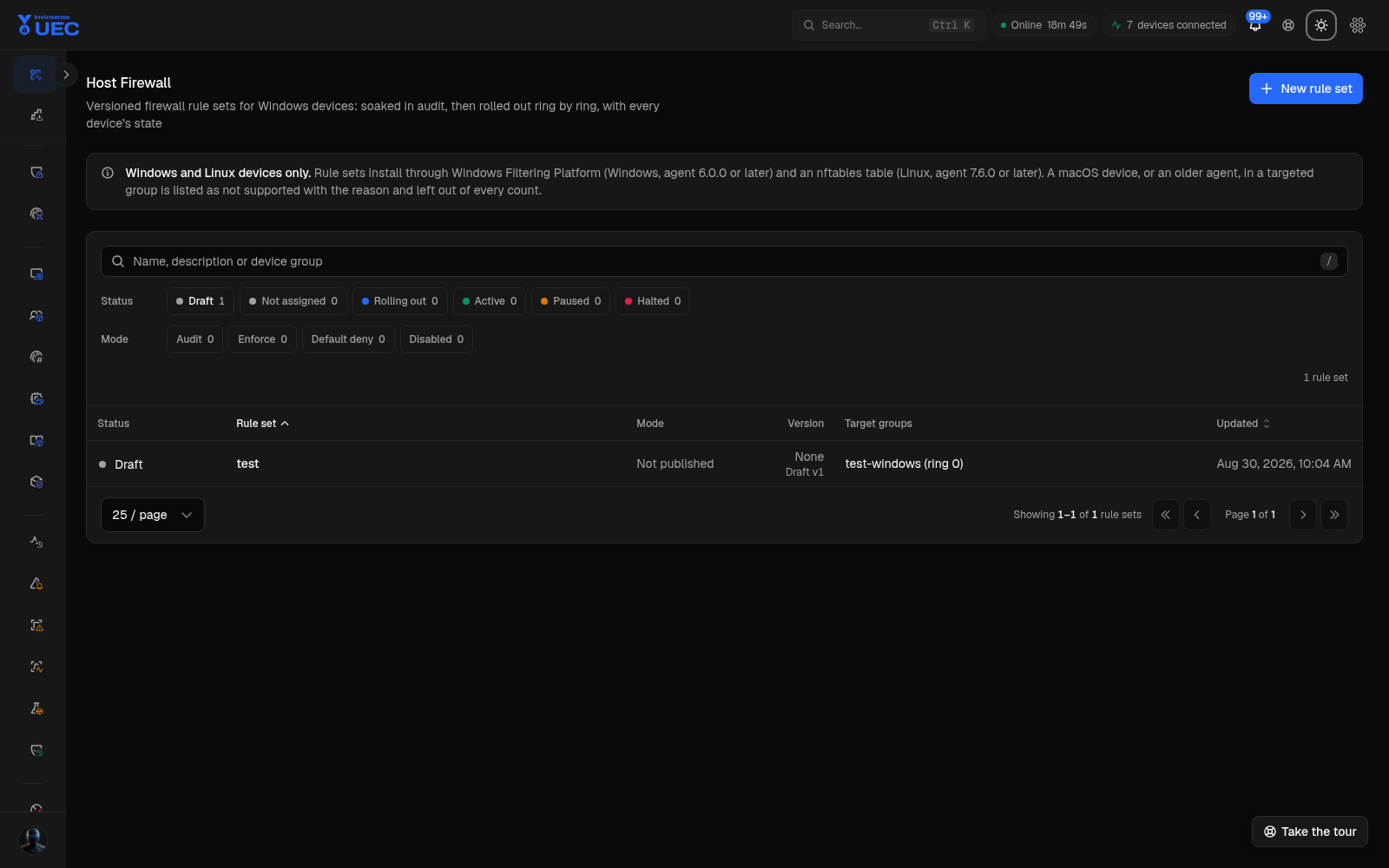Image resolution: width=1389 pixels, height=868 pixels.
Task: Sort by Updated column header
Action: coord(1243,424)
